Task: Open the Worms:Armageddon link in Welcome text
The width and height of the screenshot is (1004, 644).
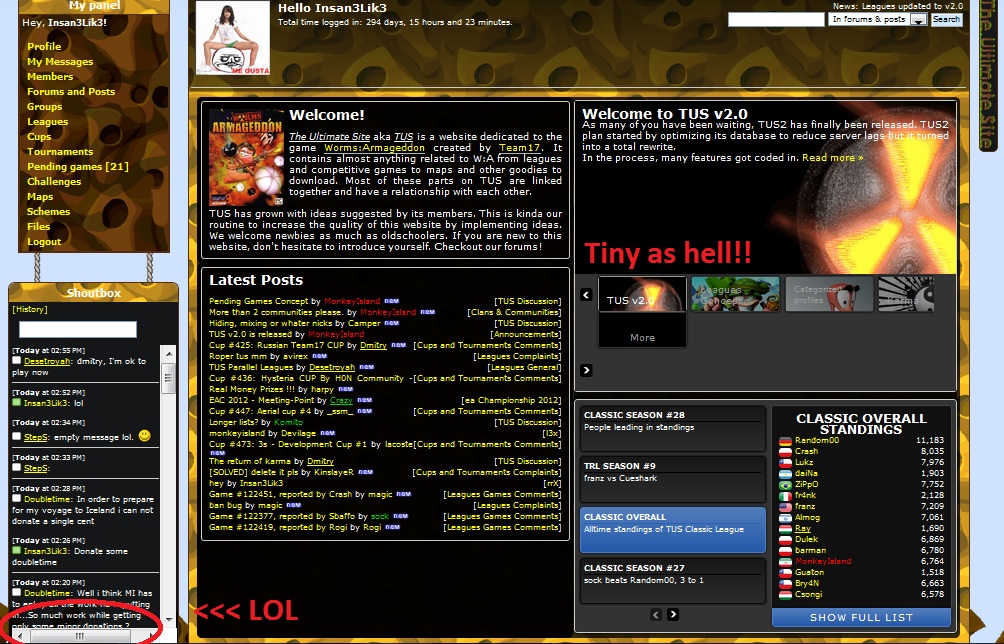Action: [374, 148]
